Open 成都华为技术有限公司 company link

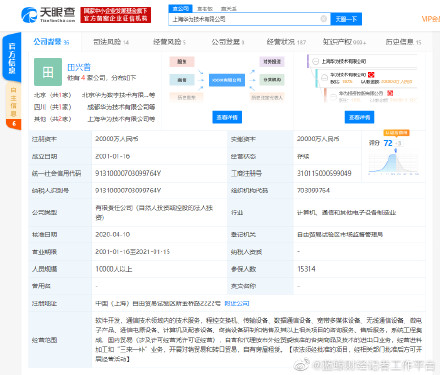coord(121,107)
